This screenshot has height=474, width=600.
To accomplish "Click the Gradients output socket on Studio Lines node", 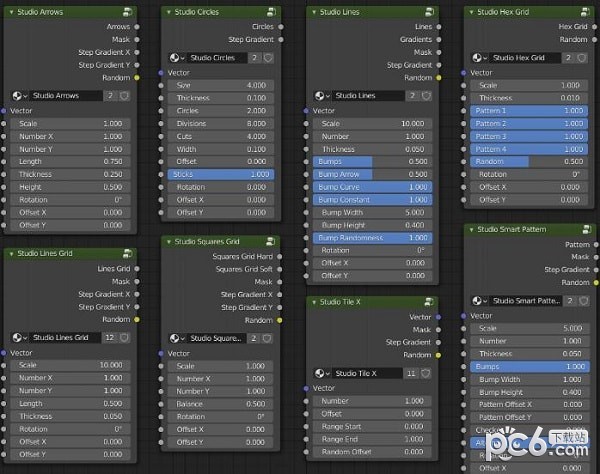I will (x=439, y=39).
